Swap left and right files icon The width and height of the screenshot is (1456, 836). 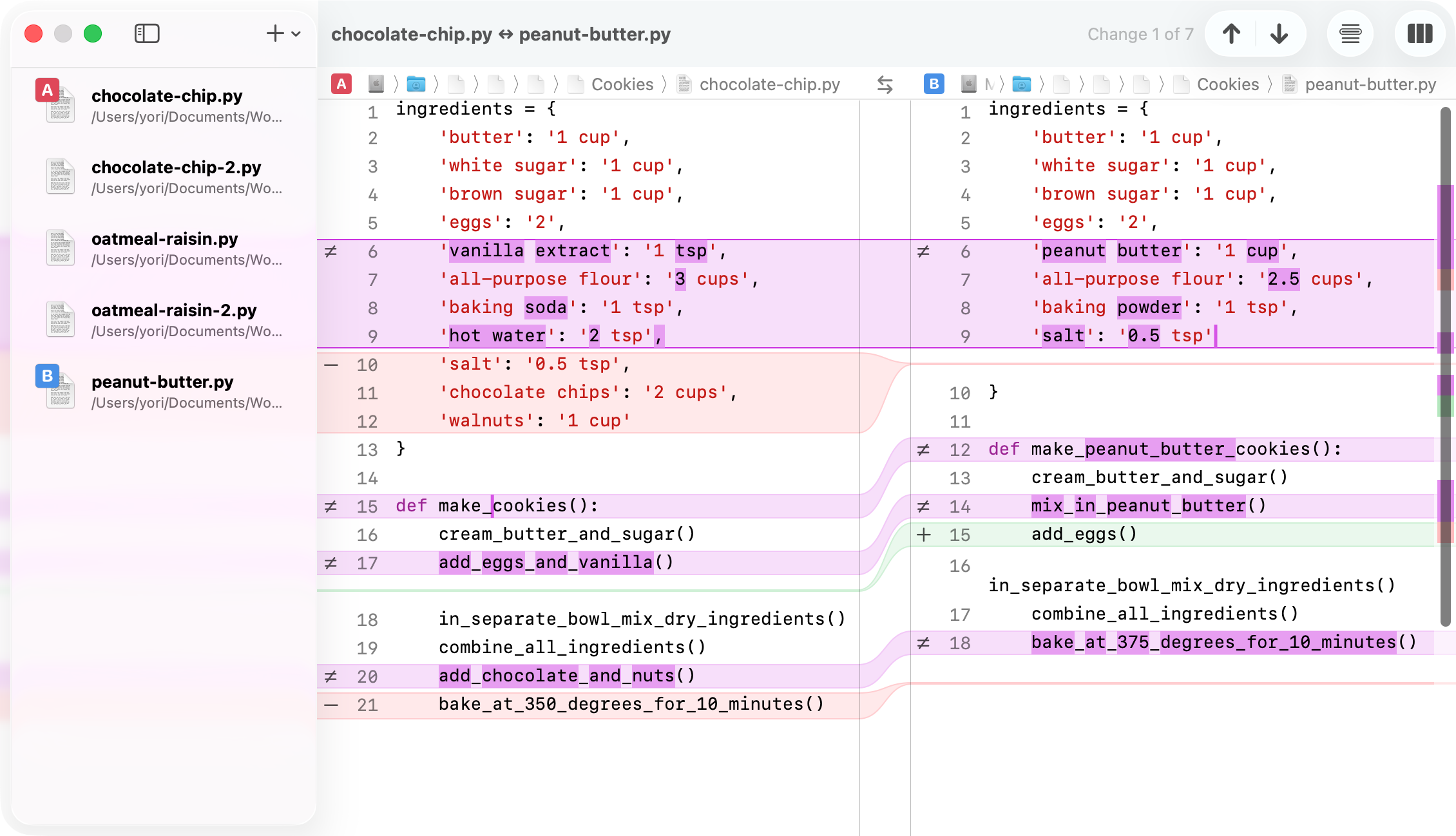(x=885, y=84)
